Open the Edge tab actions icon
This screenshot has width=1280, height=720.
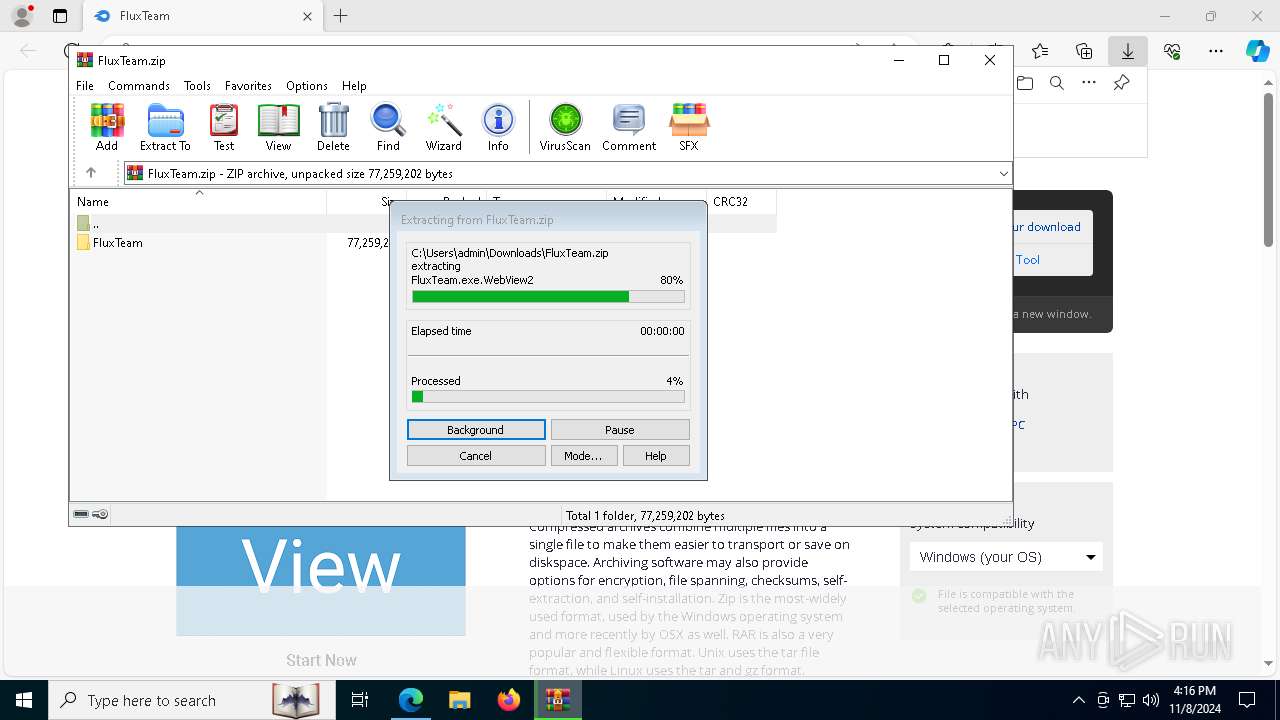[x=60, y=16]
